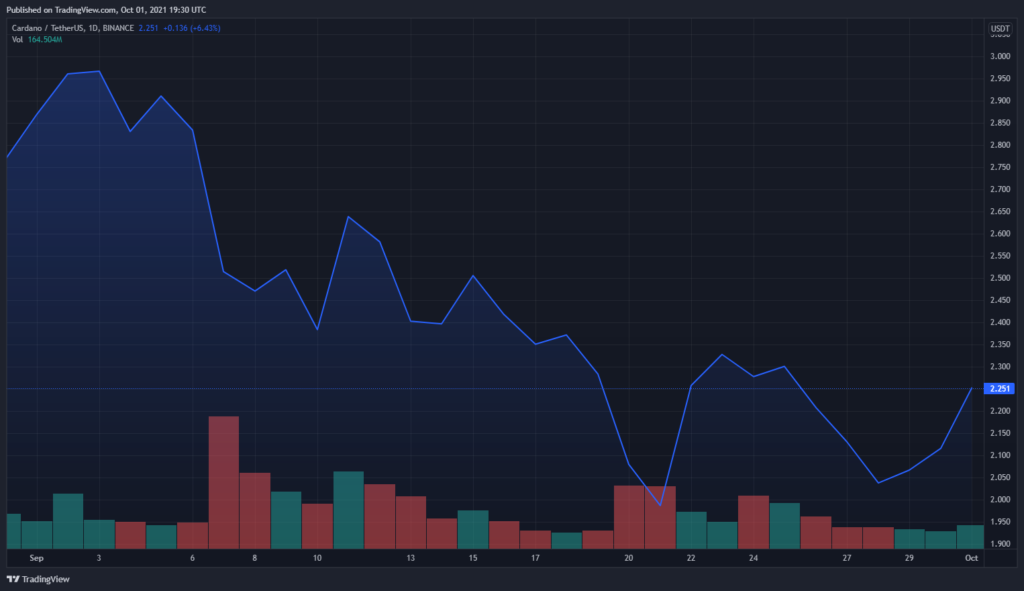Select the tallest red volume bar
The width and height of the screenshot is (1024, 591).
click(x=223, y=483)
